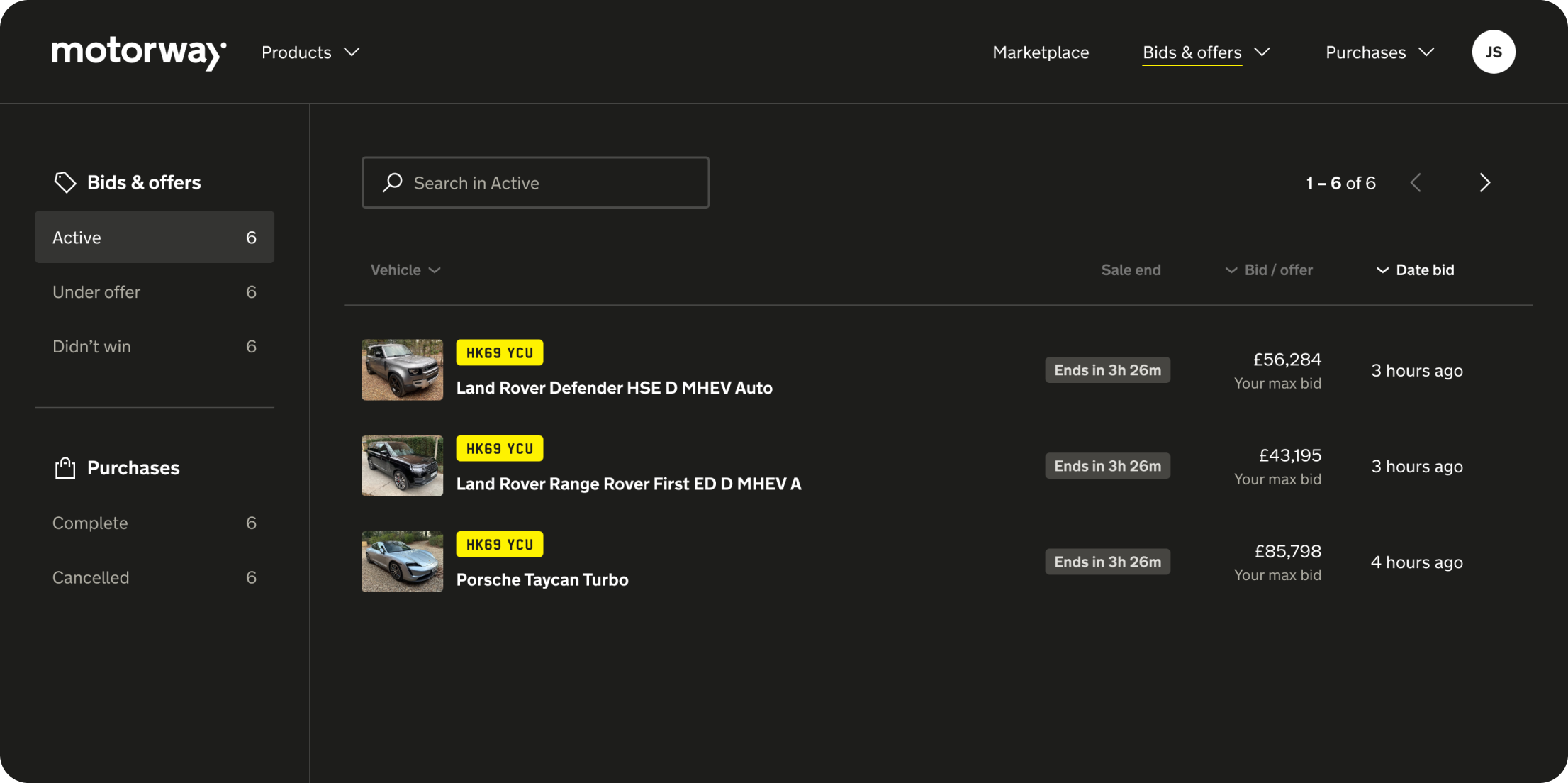Image resolution: width=1568 pixels, height=783 pixels.
Task: Click the £85,798 max bid value
Action: coord(1287,551)
